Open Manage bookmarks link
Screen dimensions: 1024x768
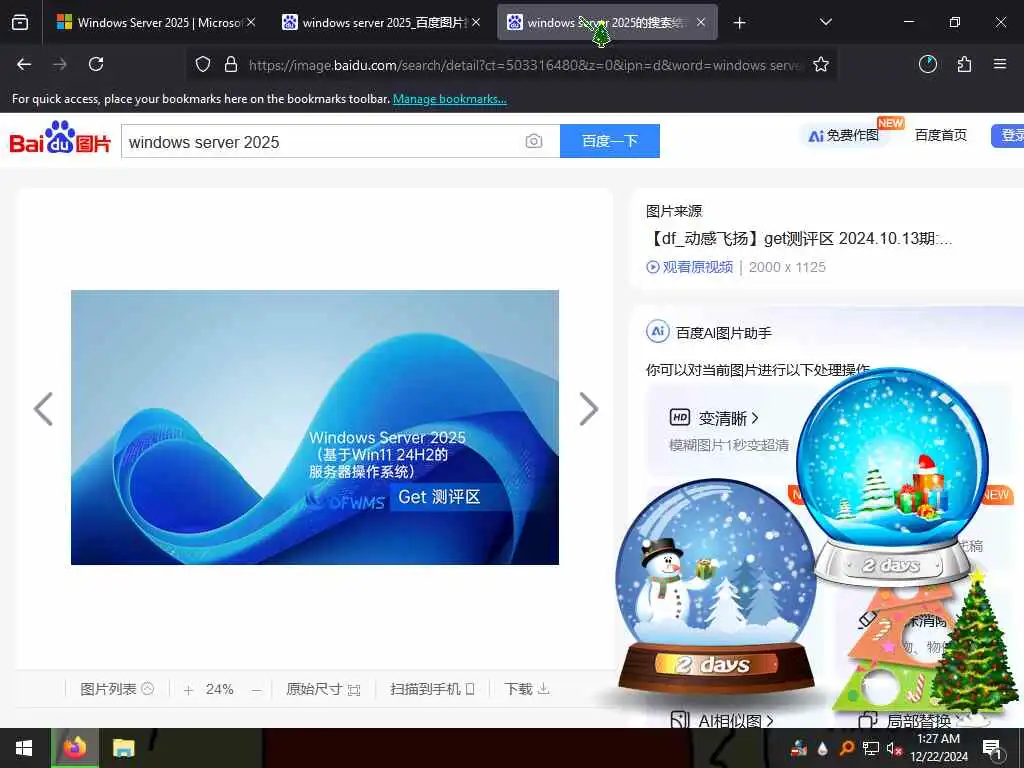coord(449,99)
